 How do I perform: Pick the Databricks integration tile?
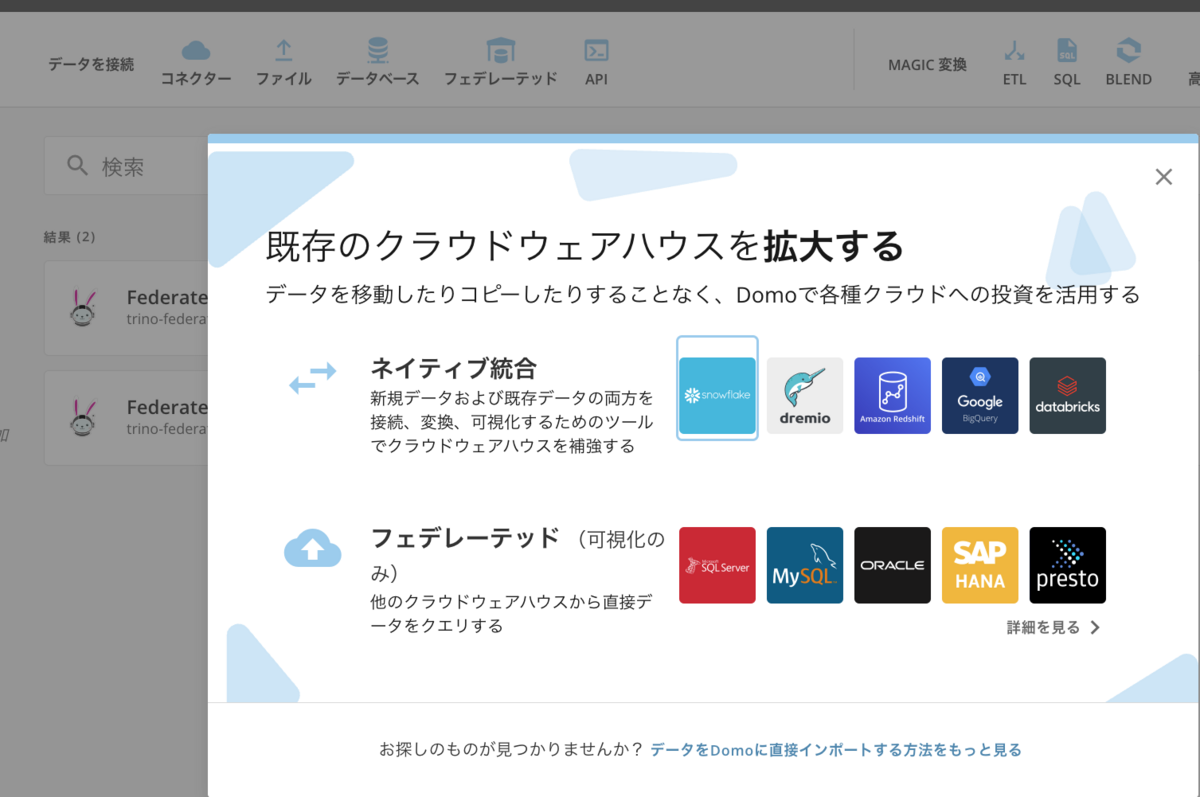coord(1067,395)
